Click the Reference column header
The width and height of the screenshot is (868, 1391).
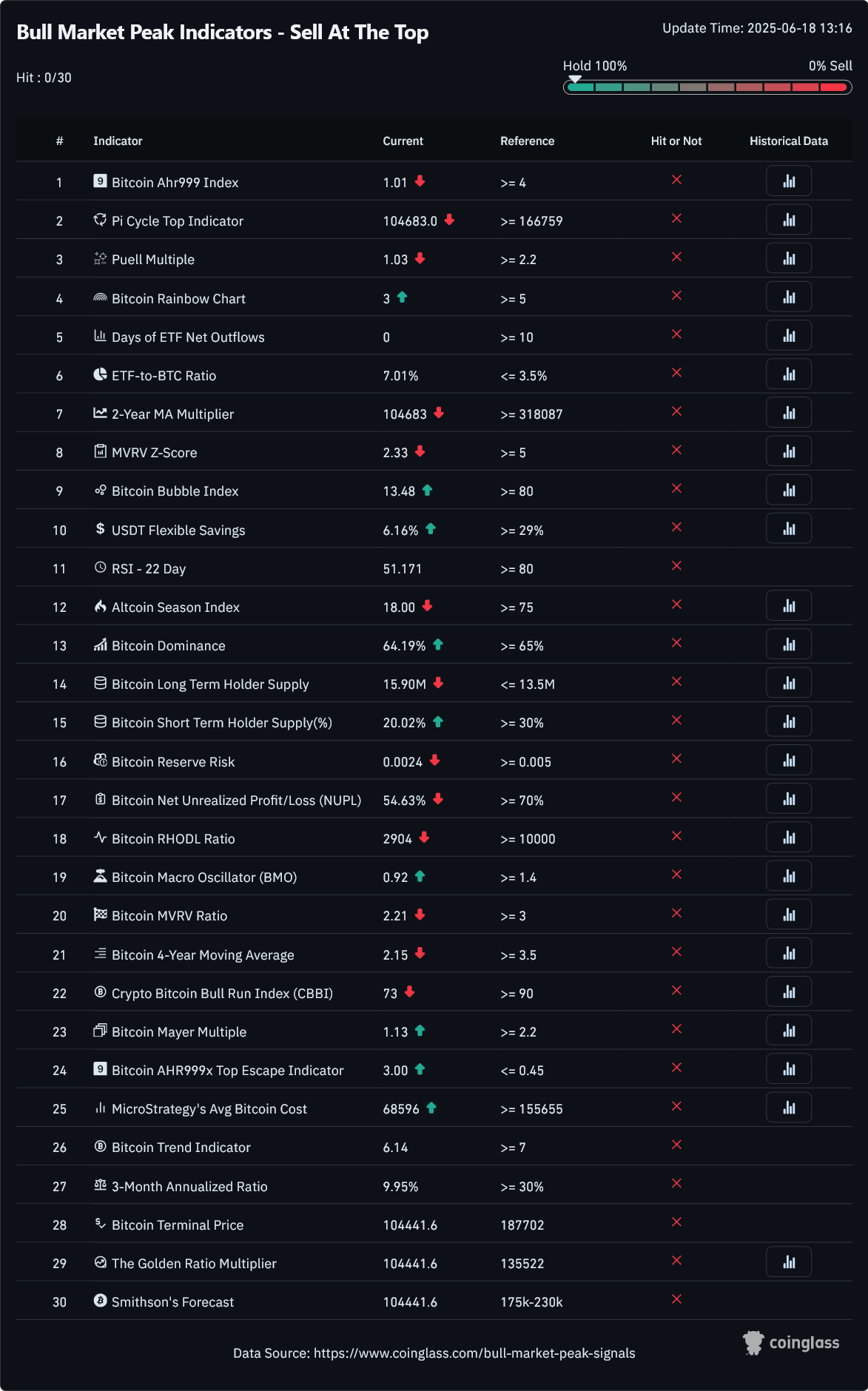click(527, 141)
